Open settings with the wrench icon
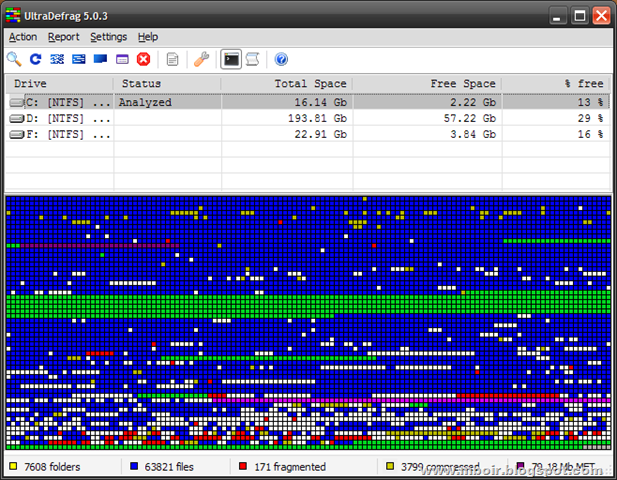617x480 pixels. [x=201, y=59]
